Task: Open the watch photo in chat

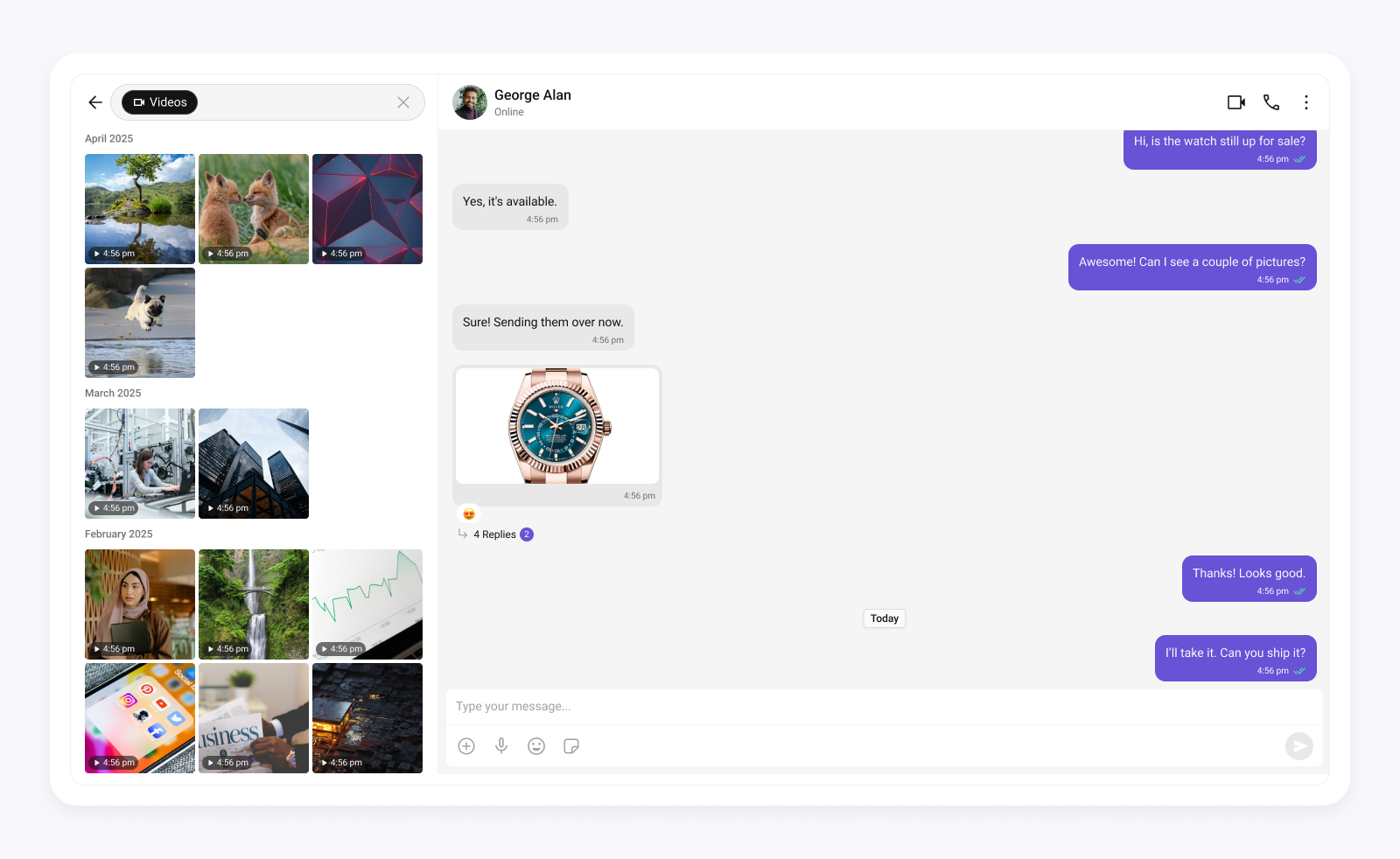Action: [x=557, y=426]
